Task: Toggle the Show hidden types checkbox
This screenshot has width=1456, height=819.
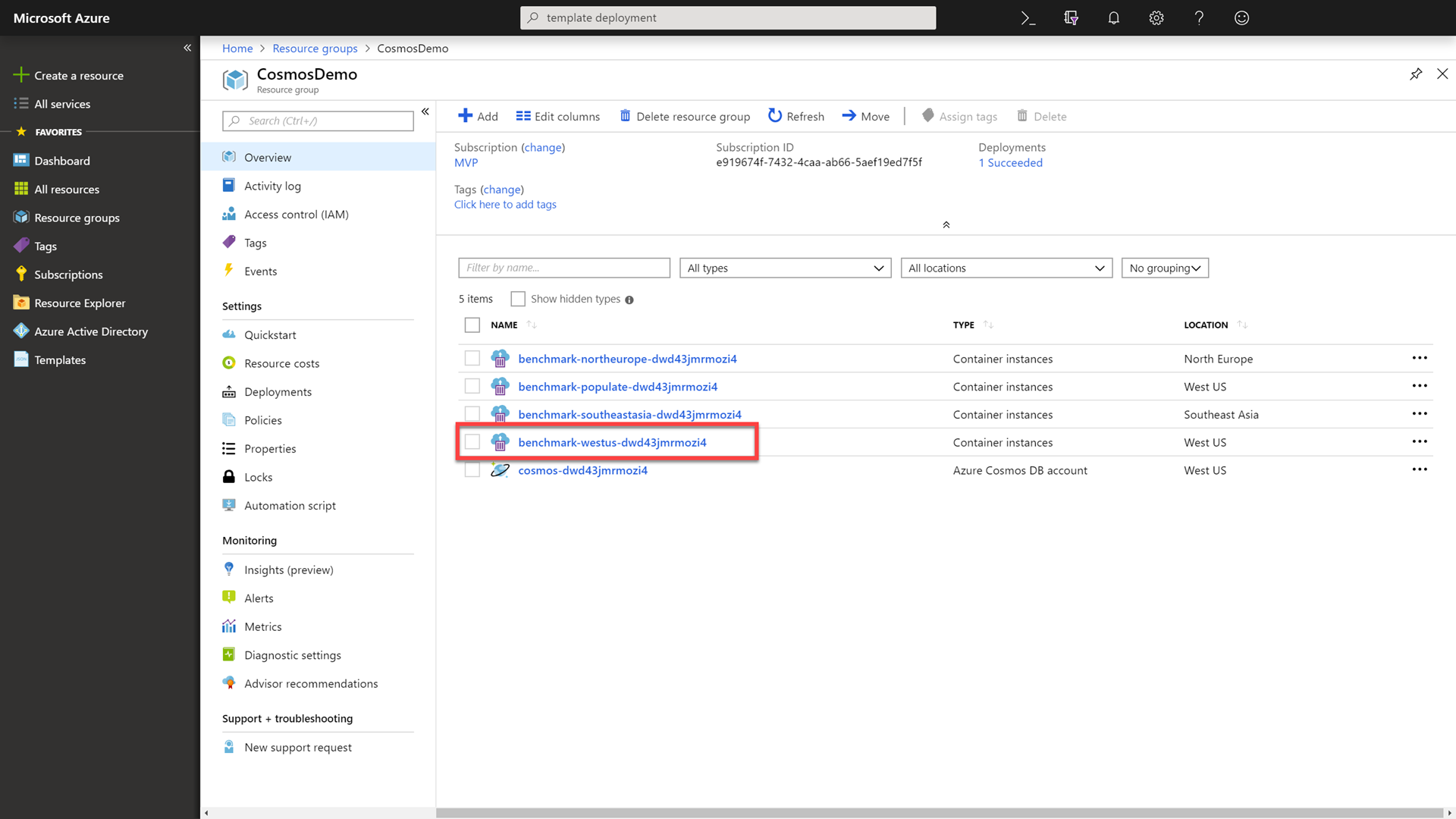Action: 517,298
